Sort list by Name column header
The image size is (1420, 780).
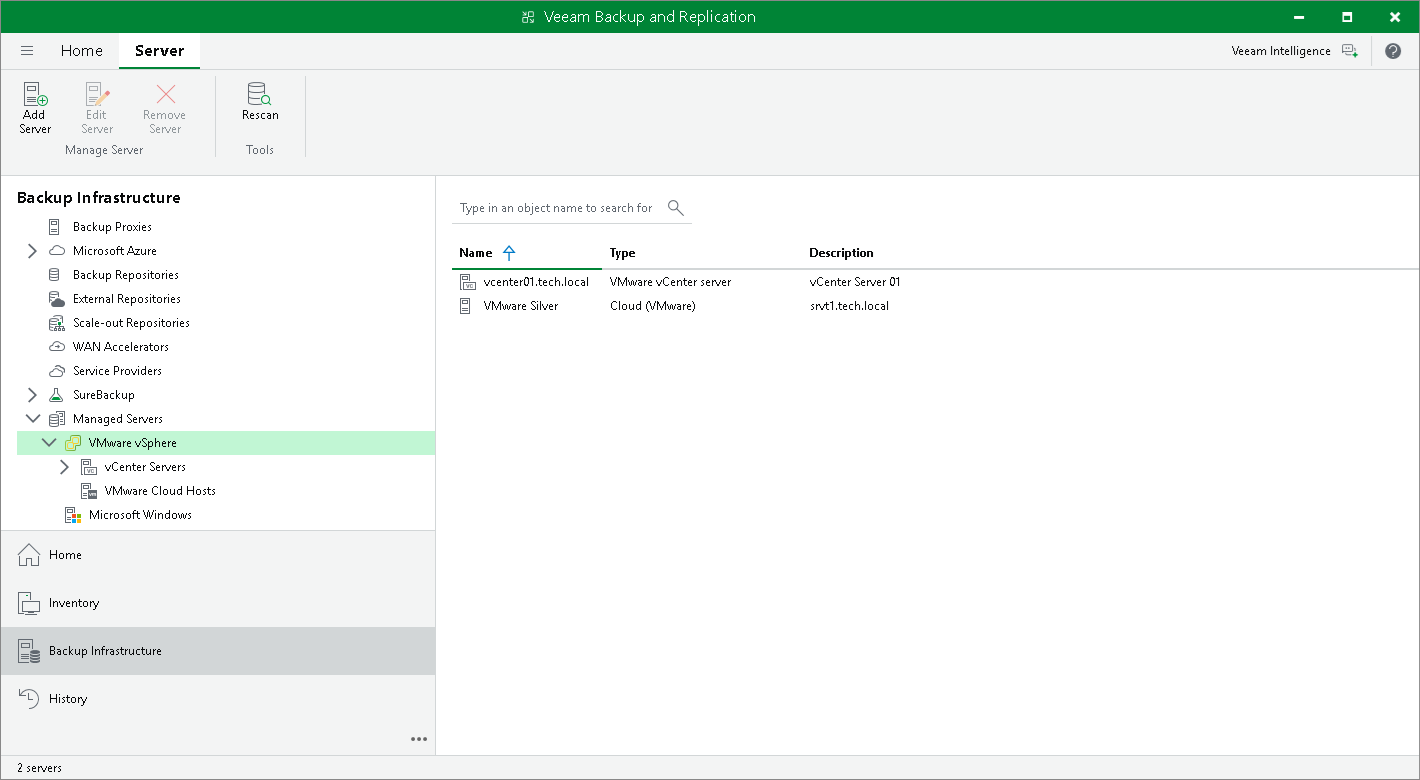click(x=476, y=253)
